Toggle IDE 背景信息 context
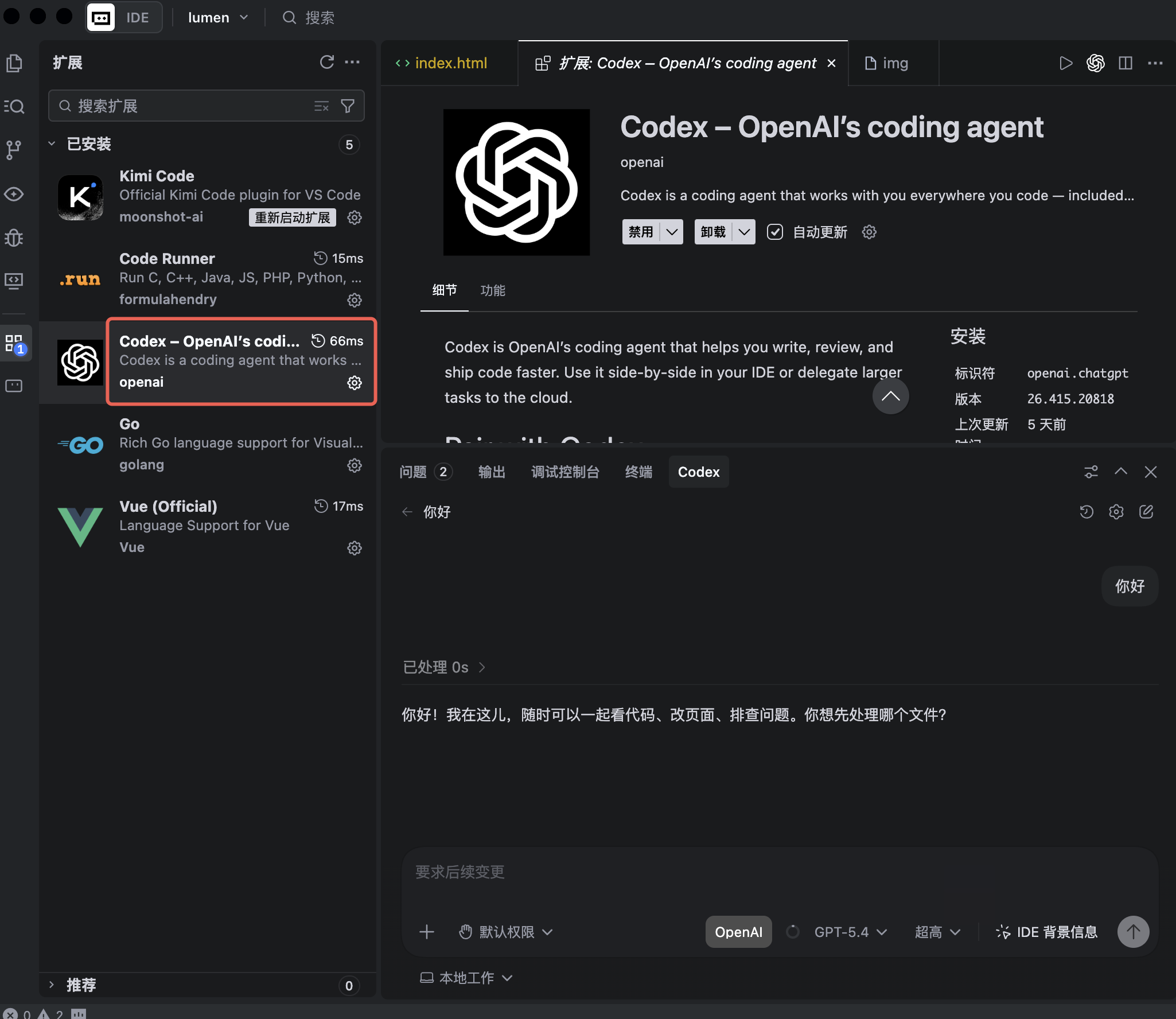 click(1047, 932)
